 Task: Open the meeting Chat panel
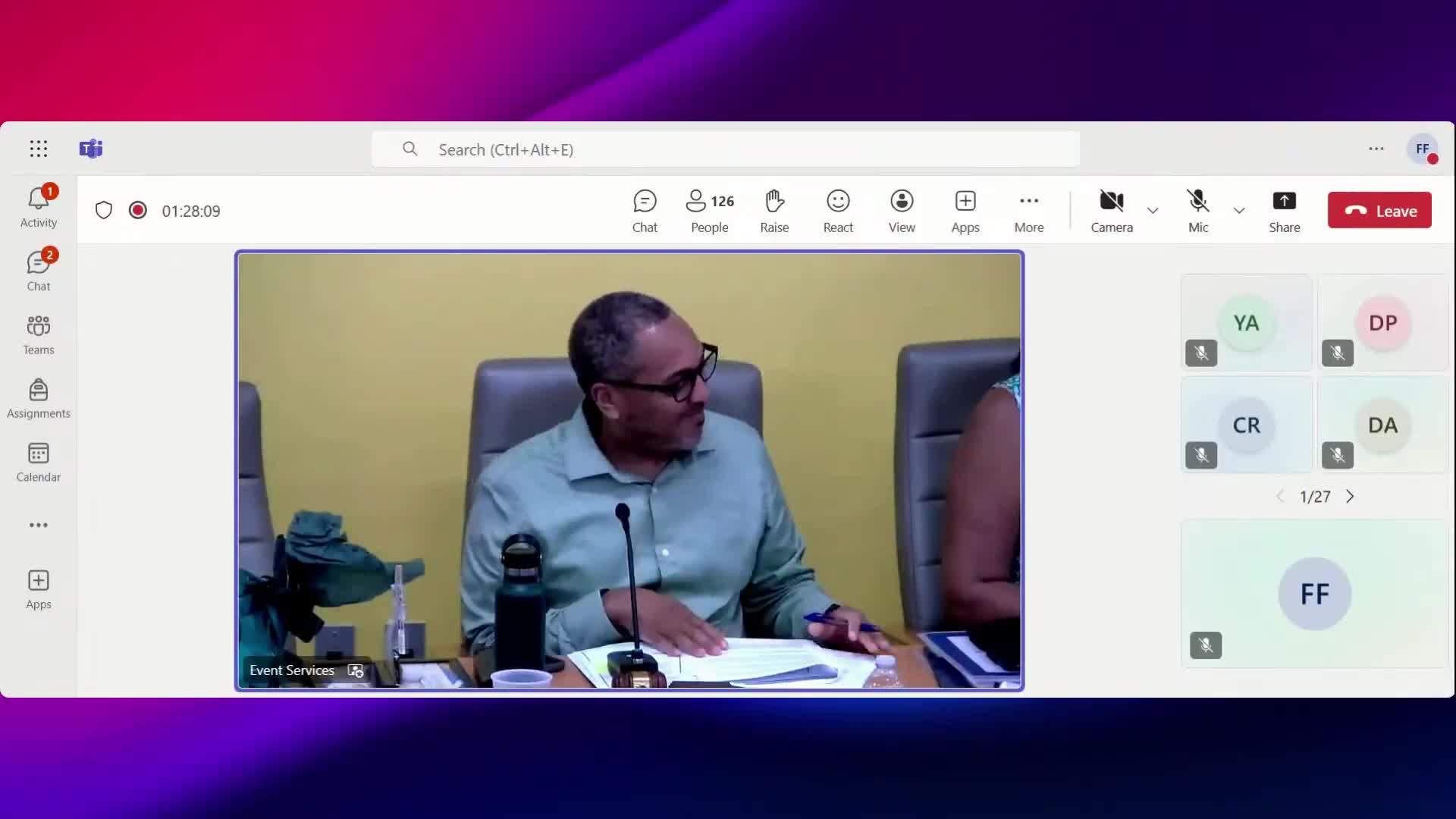[645, 211]
